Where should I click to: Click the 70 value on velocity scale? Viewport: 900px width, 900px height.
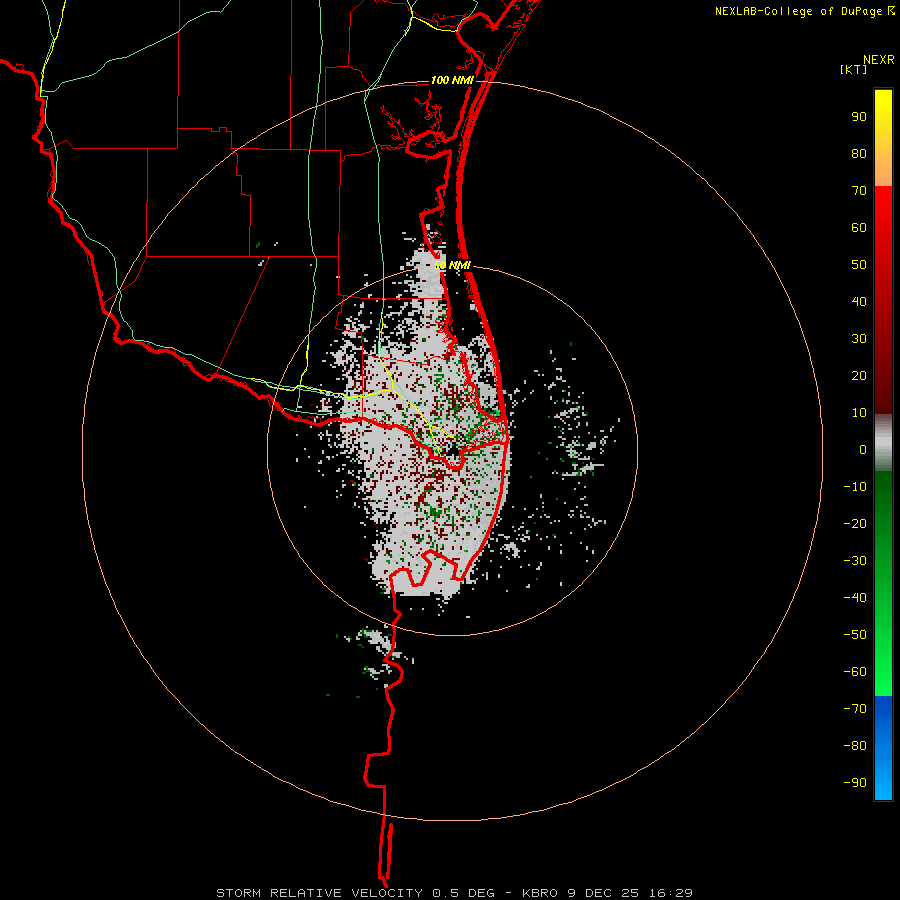coord(859,191)
